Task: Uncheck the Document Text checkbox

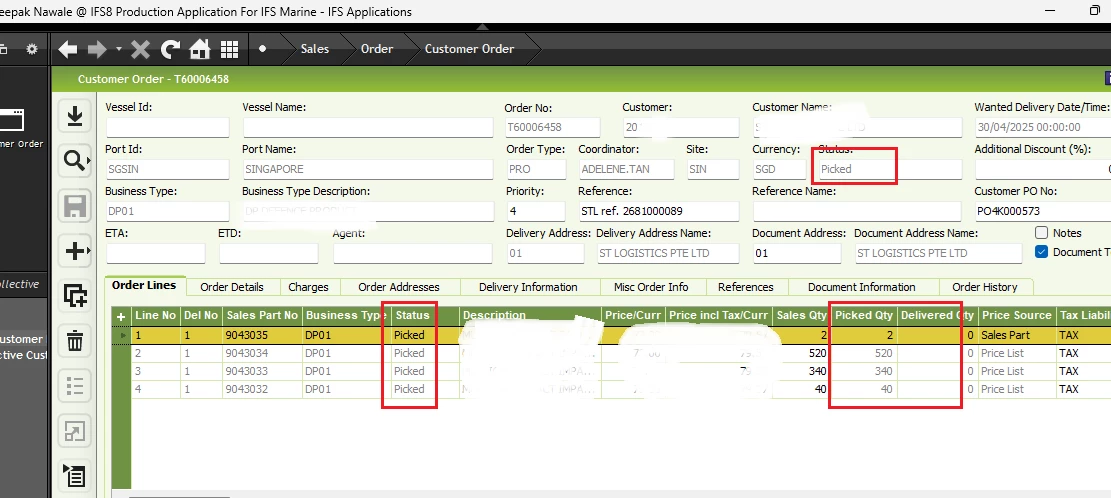Action: pyautogui.click(x=1042, y=252)
